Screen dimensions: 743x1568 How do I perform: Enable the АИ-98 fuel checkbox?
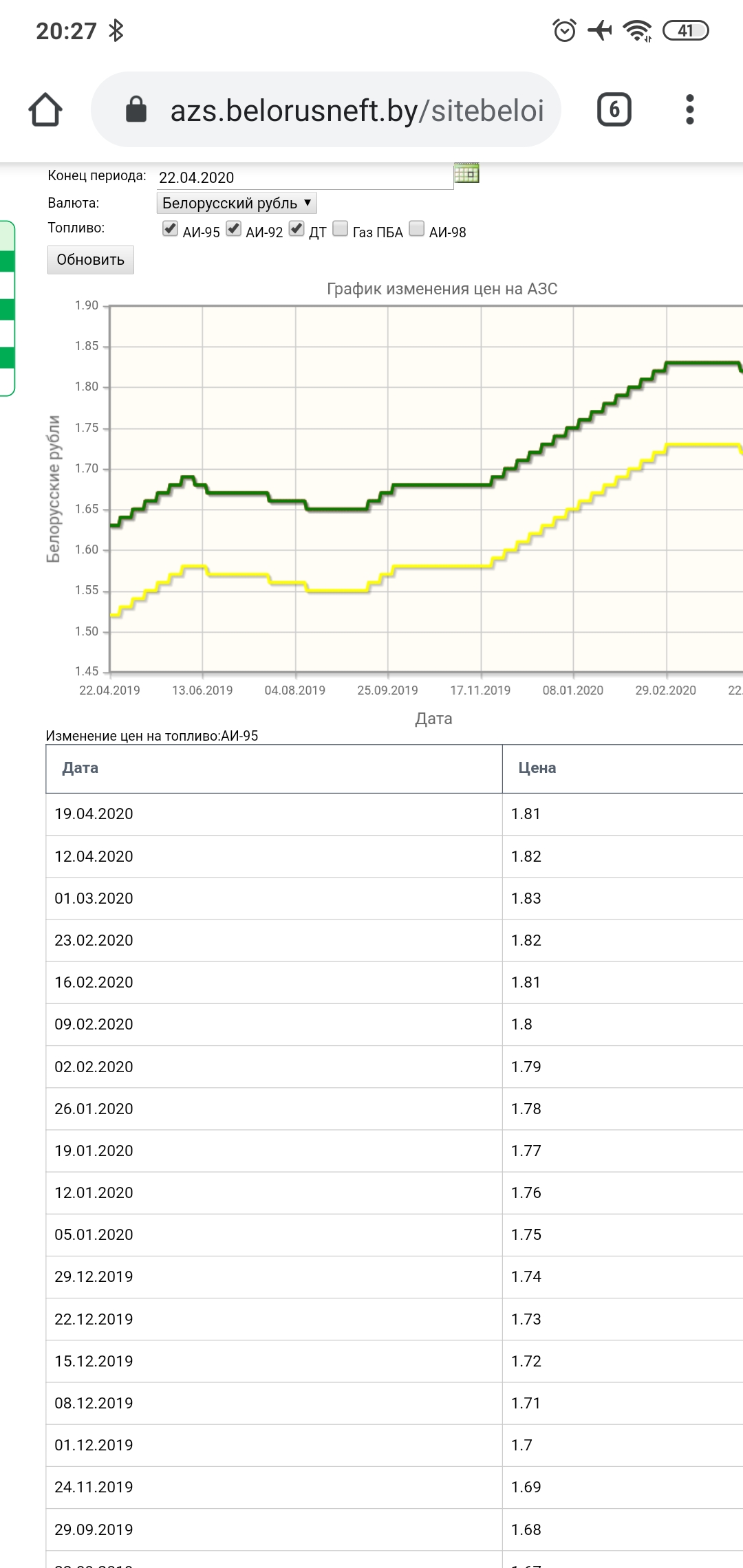coord(416,229)
